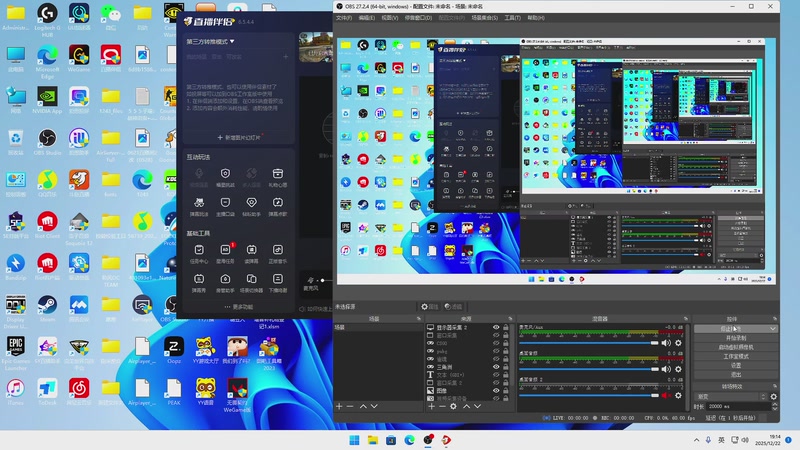Open 礼物心愿 icon in 直播伴侣
The image size is (800, 450).
(x=278, y=178)
